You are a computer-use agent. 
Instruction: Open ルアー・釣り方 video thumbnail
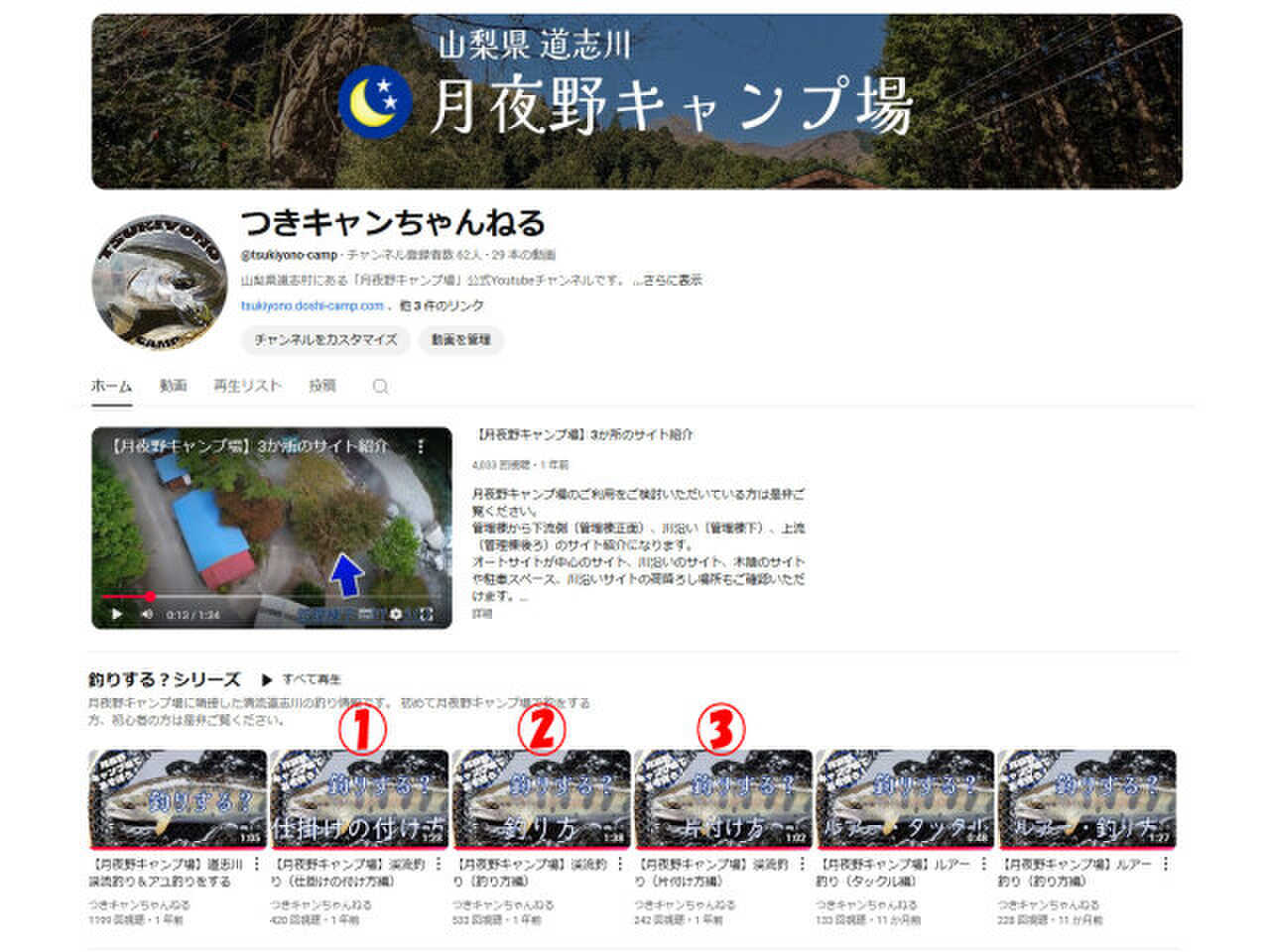coord(1087,799)
